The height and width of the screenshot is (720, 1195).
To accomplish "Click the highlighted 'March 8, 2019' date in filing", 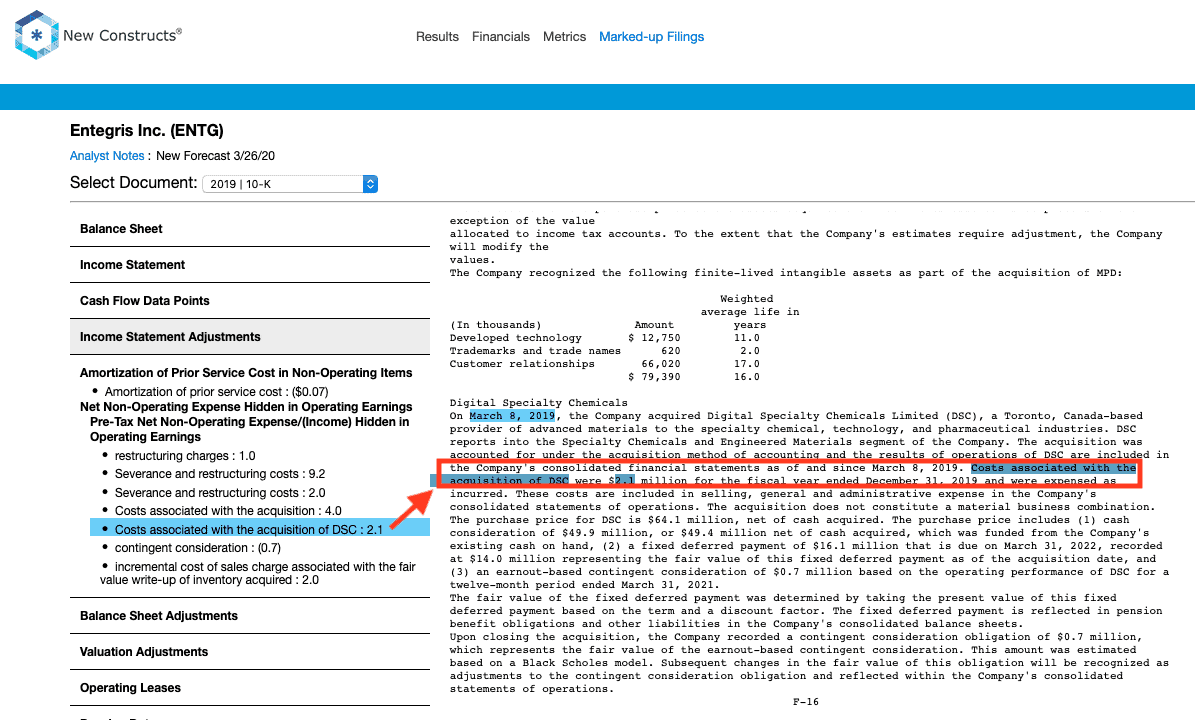I will [512, 416].
